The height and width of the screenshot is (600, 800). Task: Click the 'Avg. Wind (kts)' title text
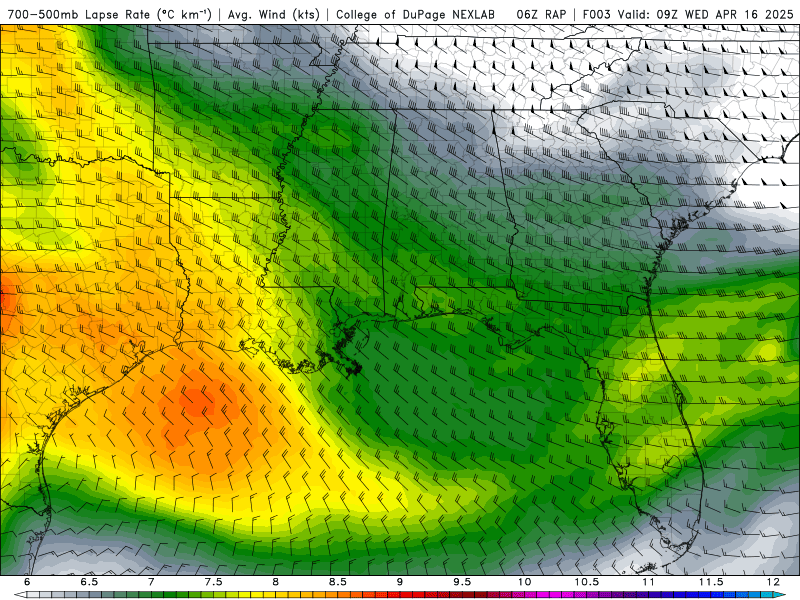[273, 15]
